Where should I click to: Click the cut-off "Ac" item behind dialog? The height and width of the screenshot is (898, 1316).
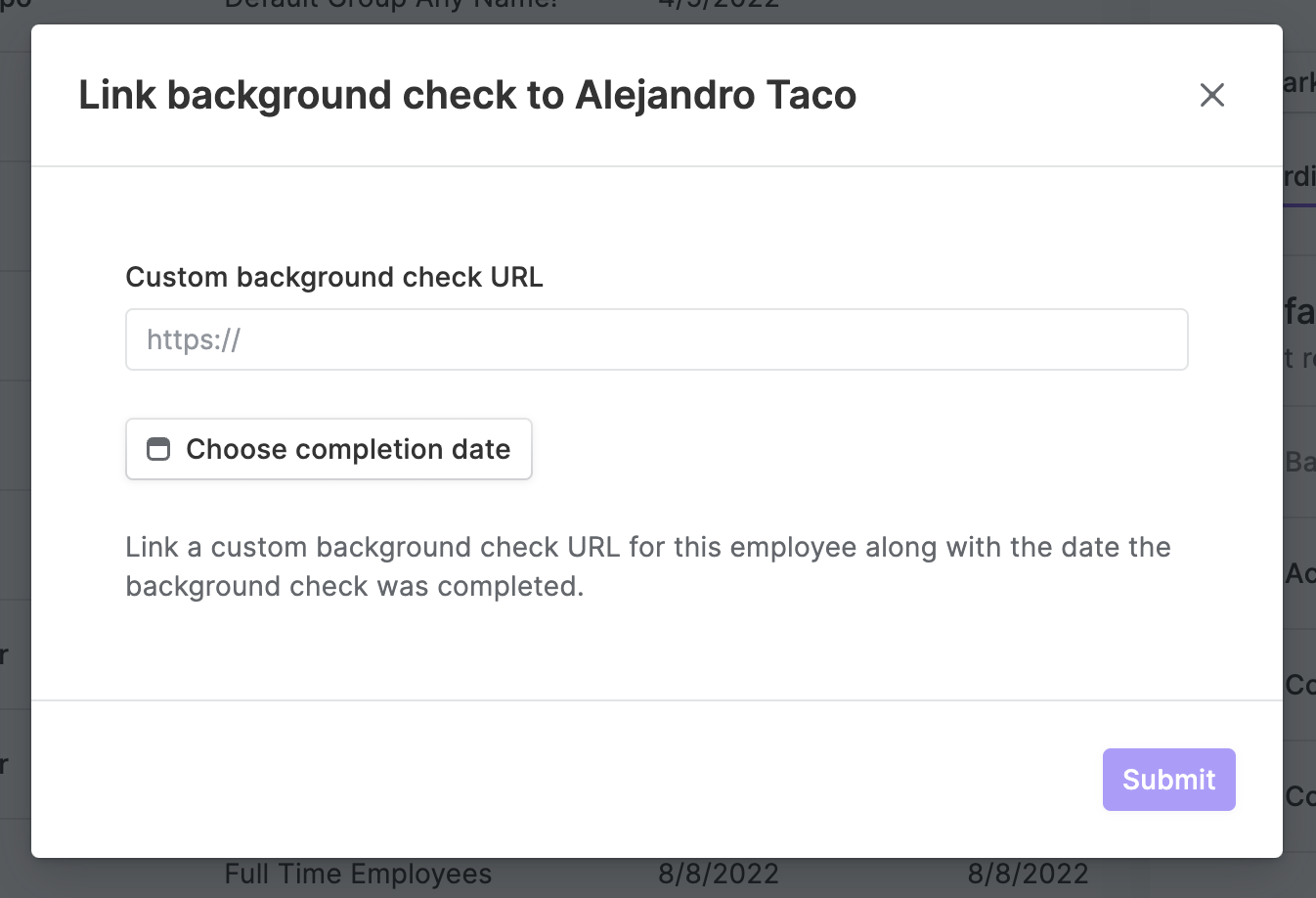1299,573
